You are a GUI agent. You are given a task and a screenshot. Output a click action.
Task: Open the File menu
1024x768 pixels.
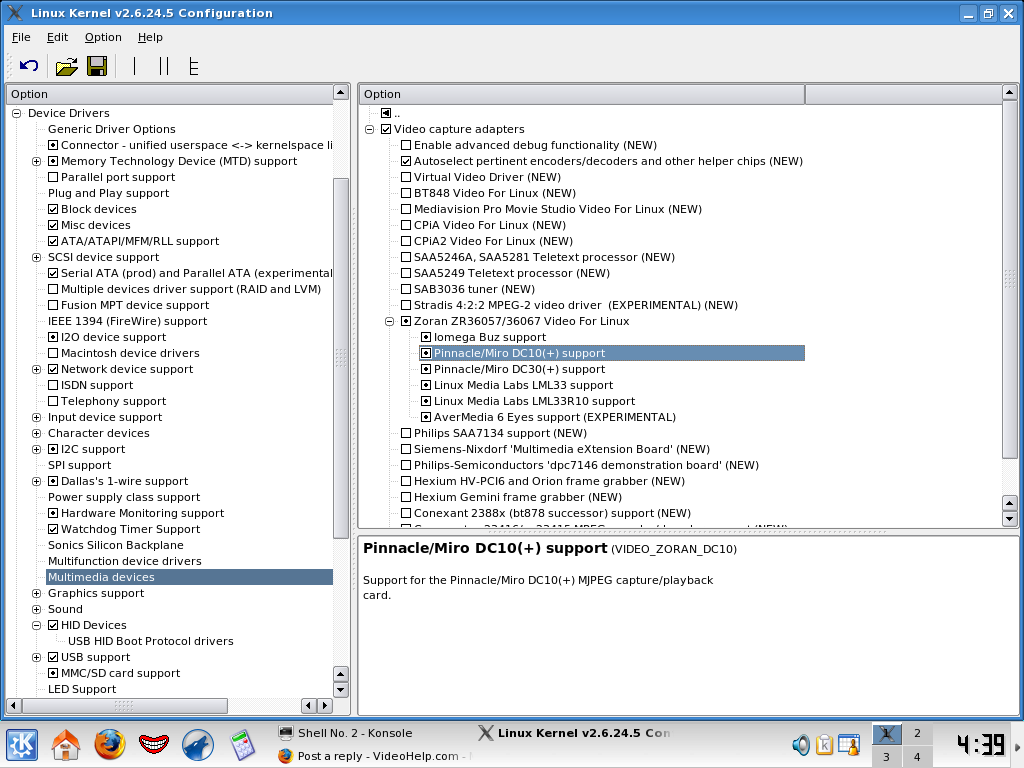pyautogui.click(x=21, y=37)
